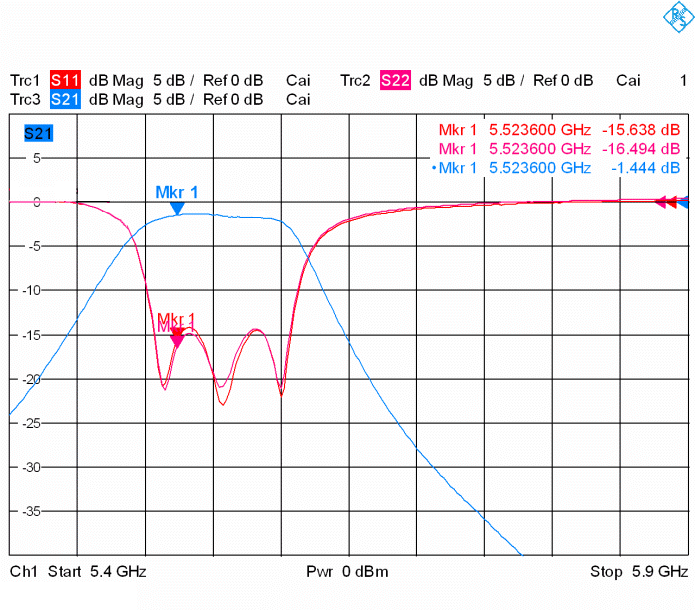Click the blue Mkr 1 triangle on S21 curve
Image resolution: width=695 pixels, height=610 pixels.
[x=177, y=208]
